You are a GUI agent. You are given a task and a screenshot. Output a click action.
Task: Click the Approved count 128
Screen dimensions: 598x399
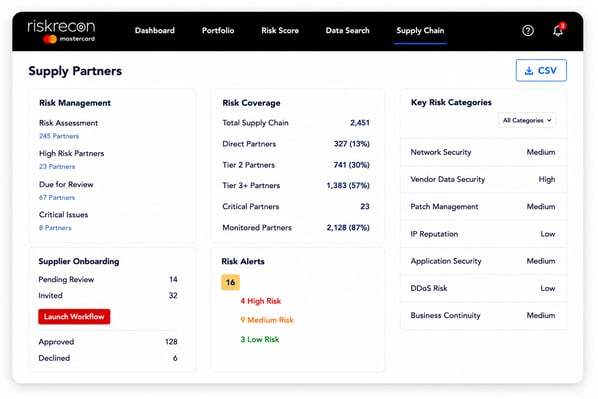(171, 342)
